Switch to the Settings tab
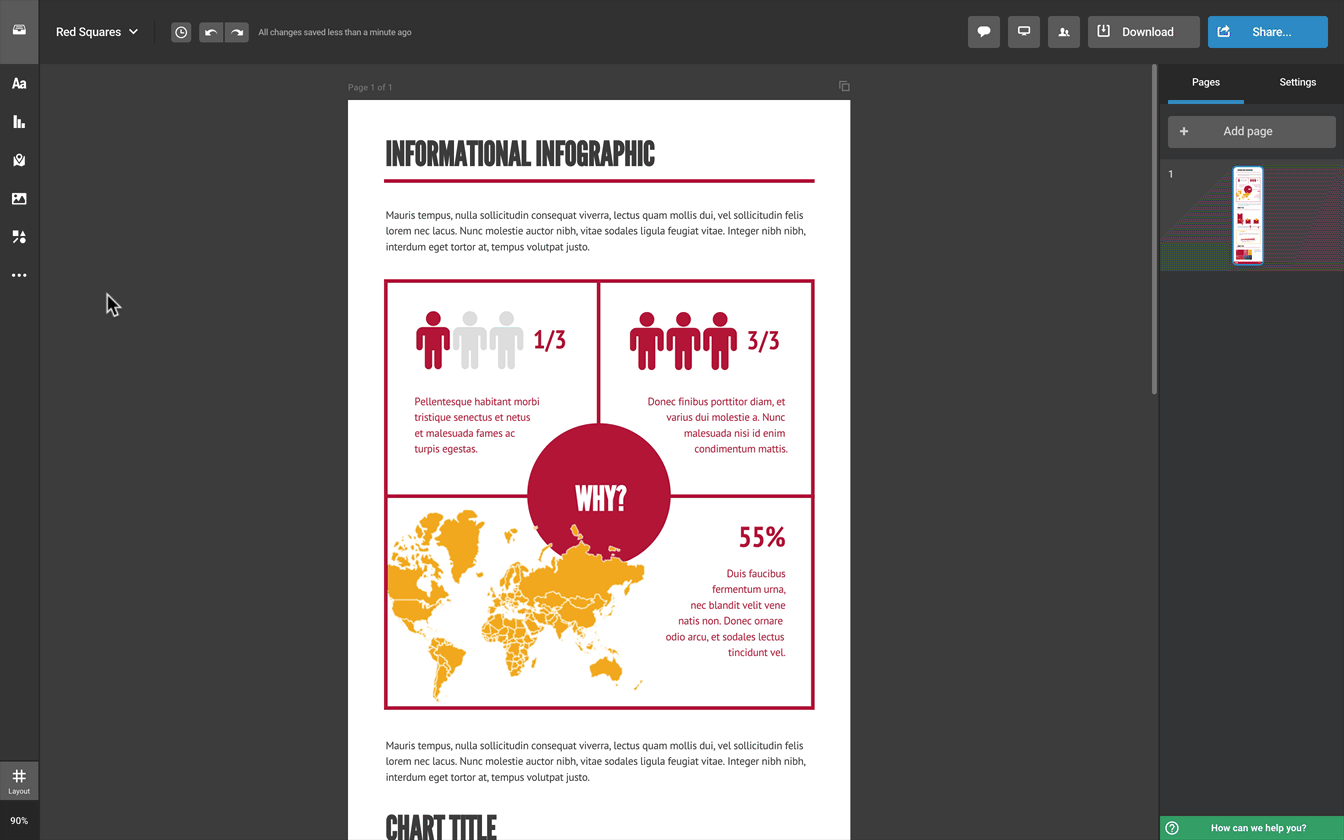 [1297, 82]
